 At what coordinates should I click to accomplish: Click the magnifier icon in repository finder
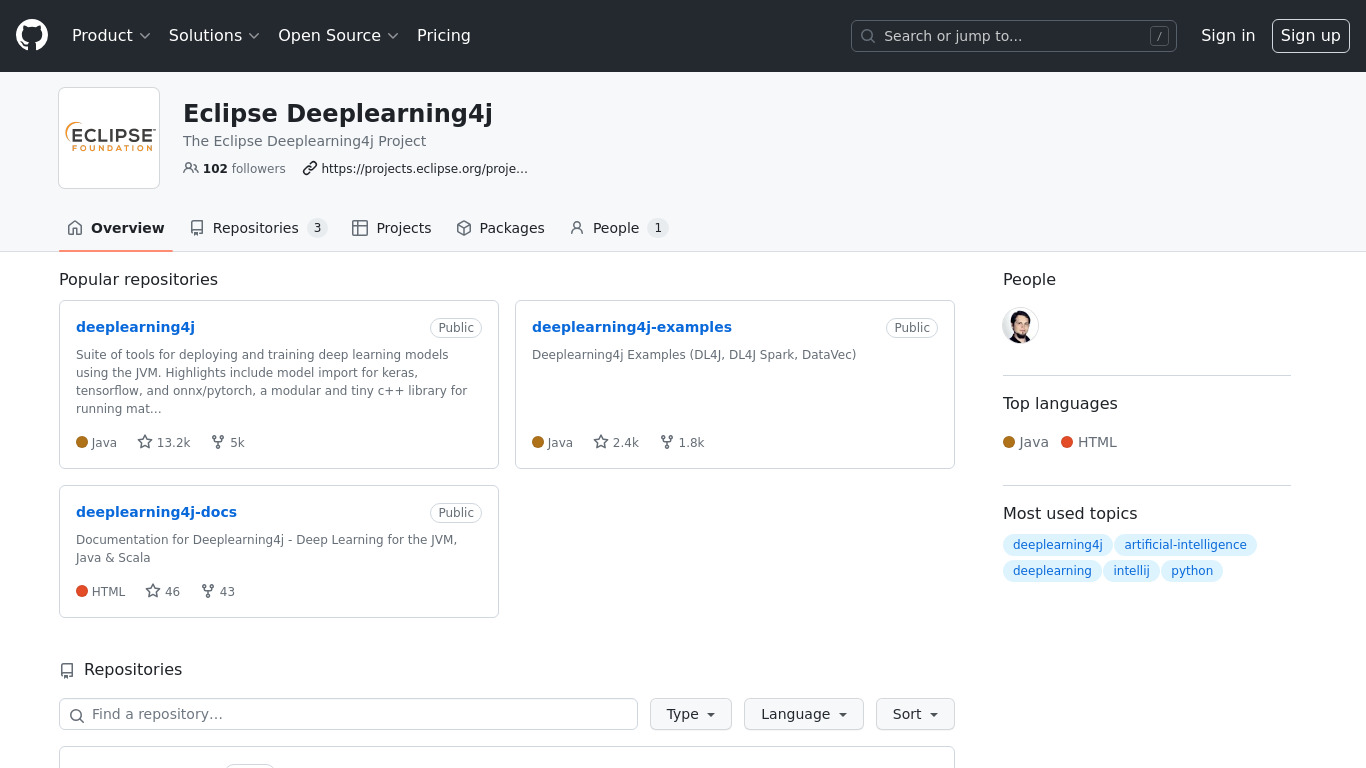pos(77,715)
